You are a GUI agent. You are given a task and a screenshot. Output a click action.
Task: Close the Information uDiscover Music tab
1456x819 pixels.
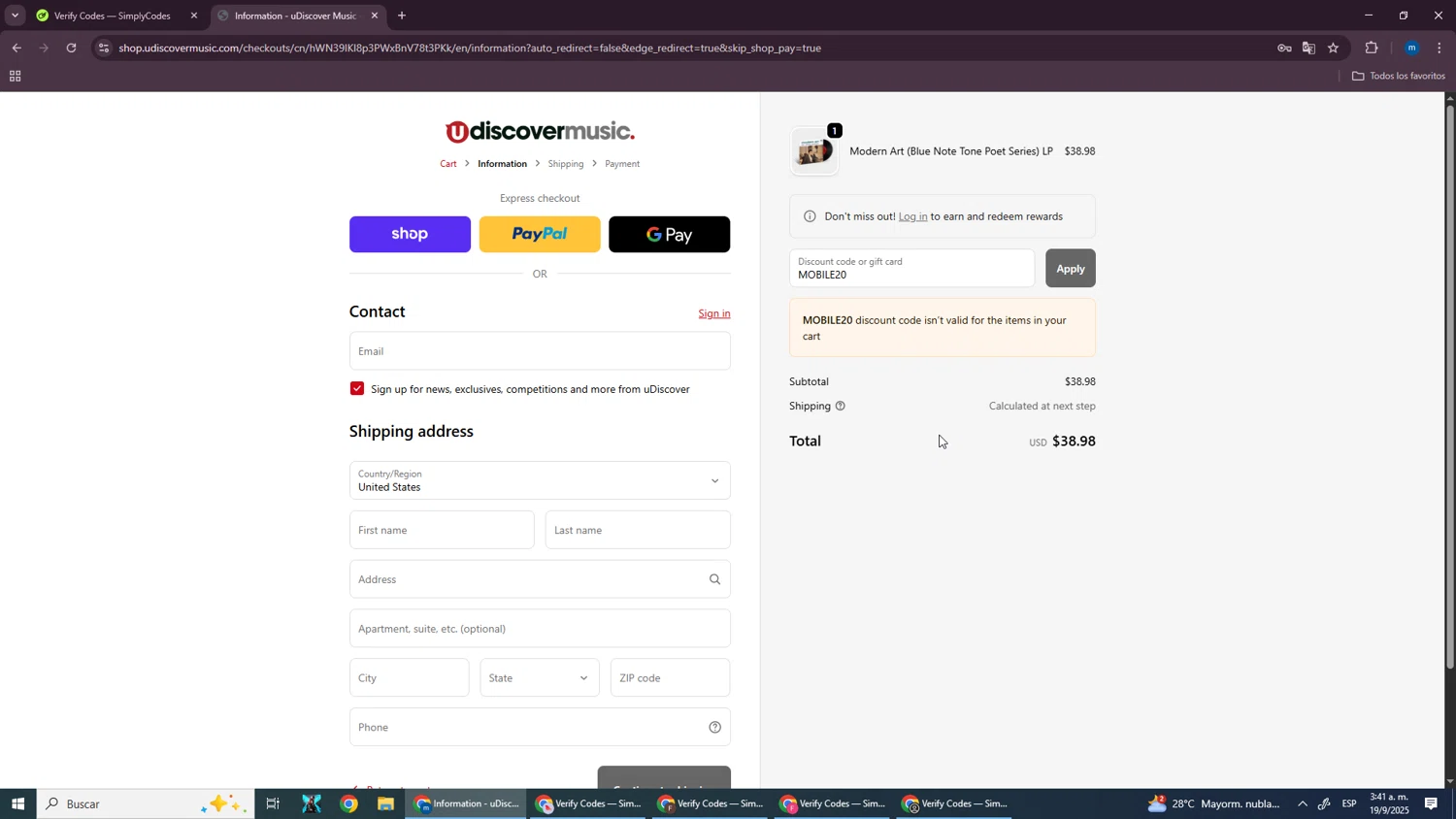[375, 16]
